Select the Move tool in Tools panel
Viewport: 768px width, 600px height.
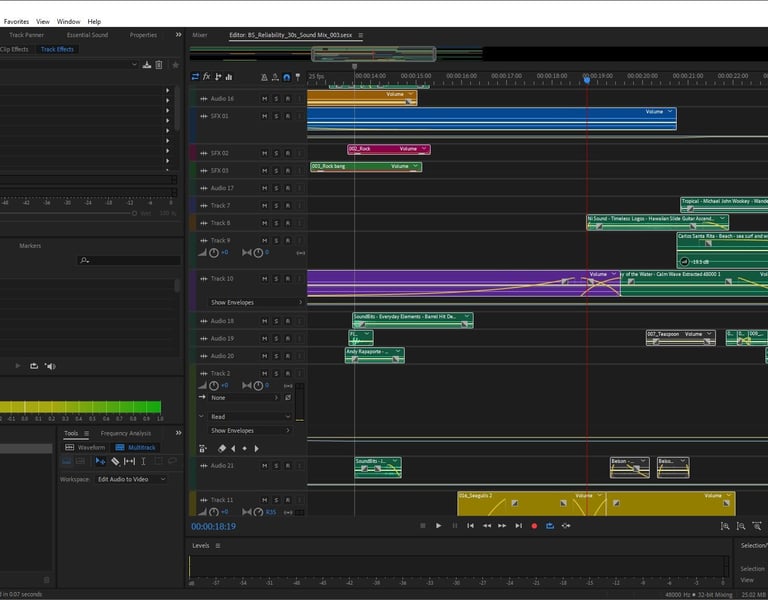coord(99,461)
